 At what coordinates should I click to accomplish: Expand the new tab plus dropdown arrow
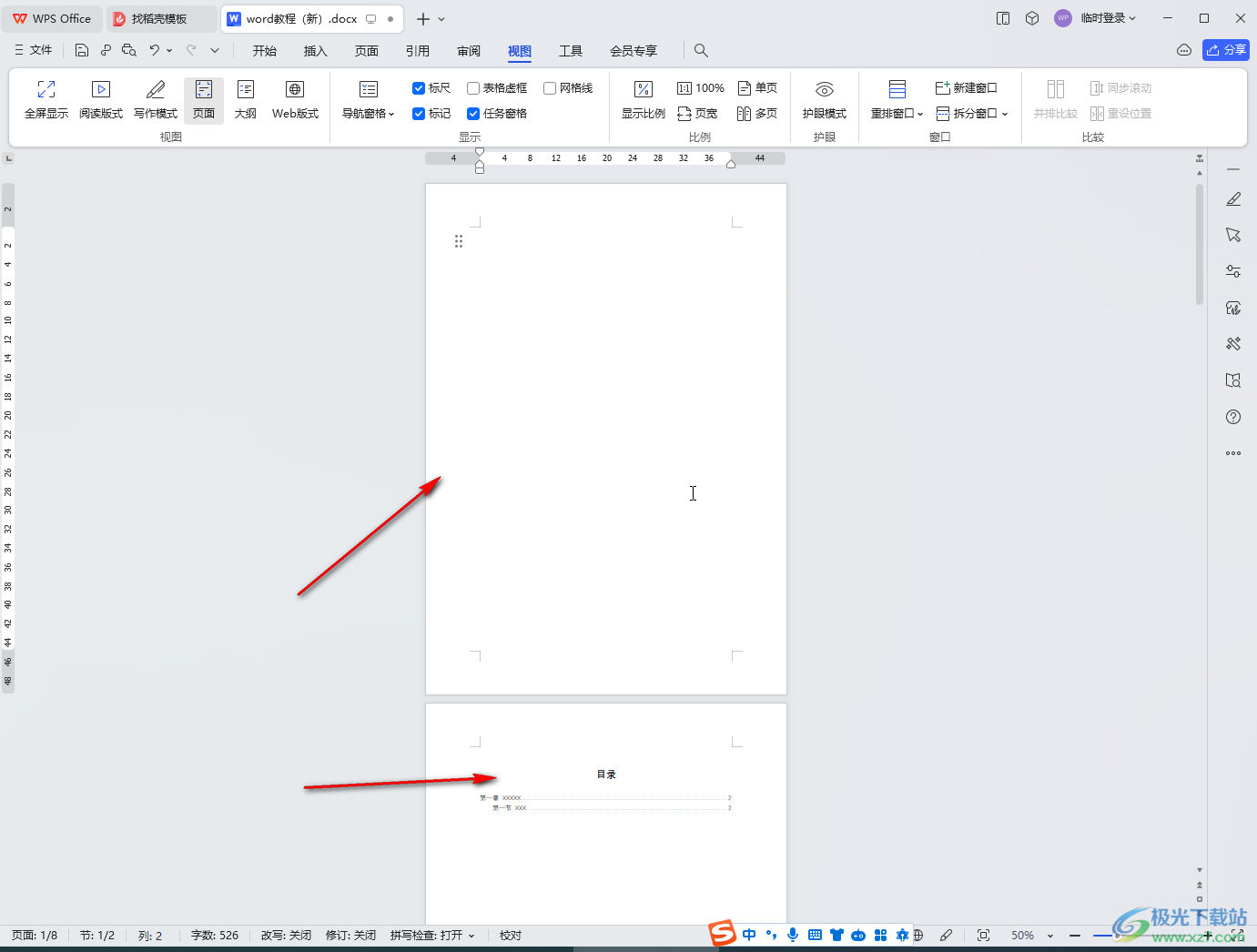click(442, 19)
